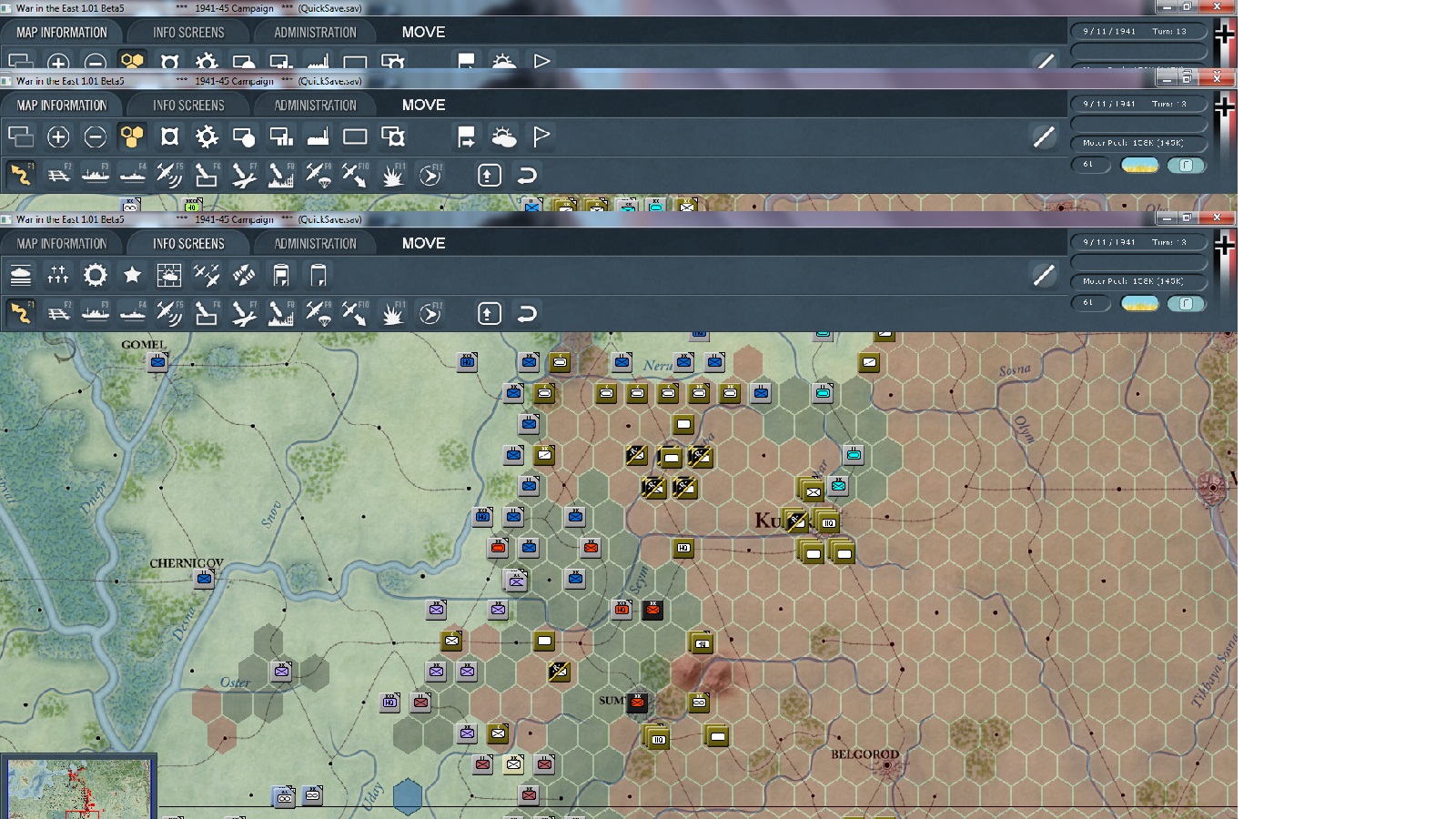1456x819 pixels.
Task: Open order of battle icon in bottom window
Action: click(x=21, y=275)
